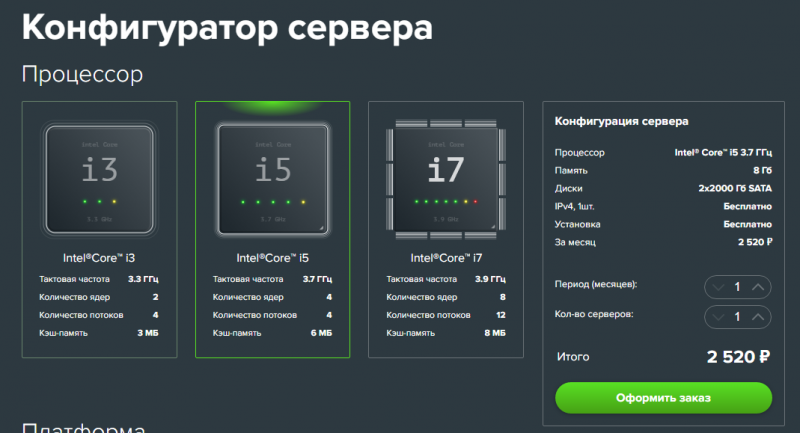Click the Оформить заказ button
800x433 pixels.
point(663,398)
